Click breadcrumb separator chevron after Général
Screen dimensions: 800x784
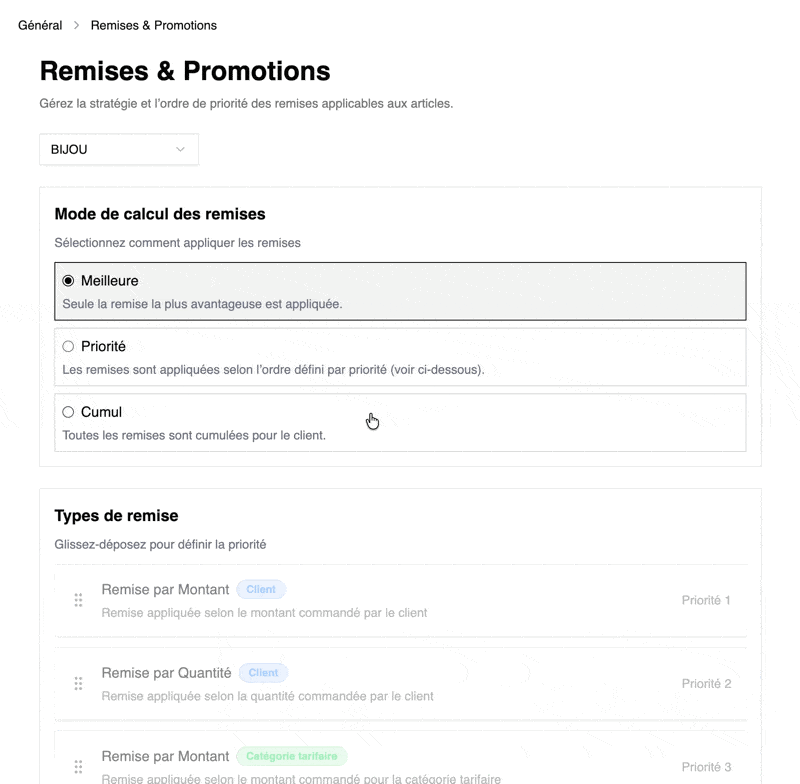coord(76,25)
